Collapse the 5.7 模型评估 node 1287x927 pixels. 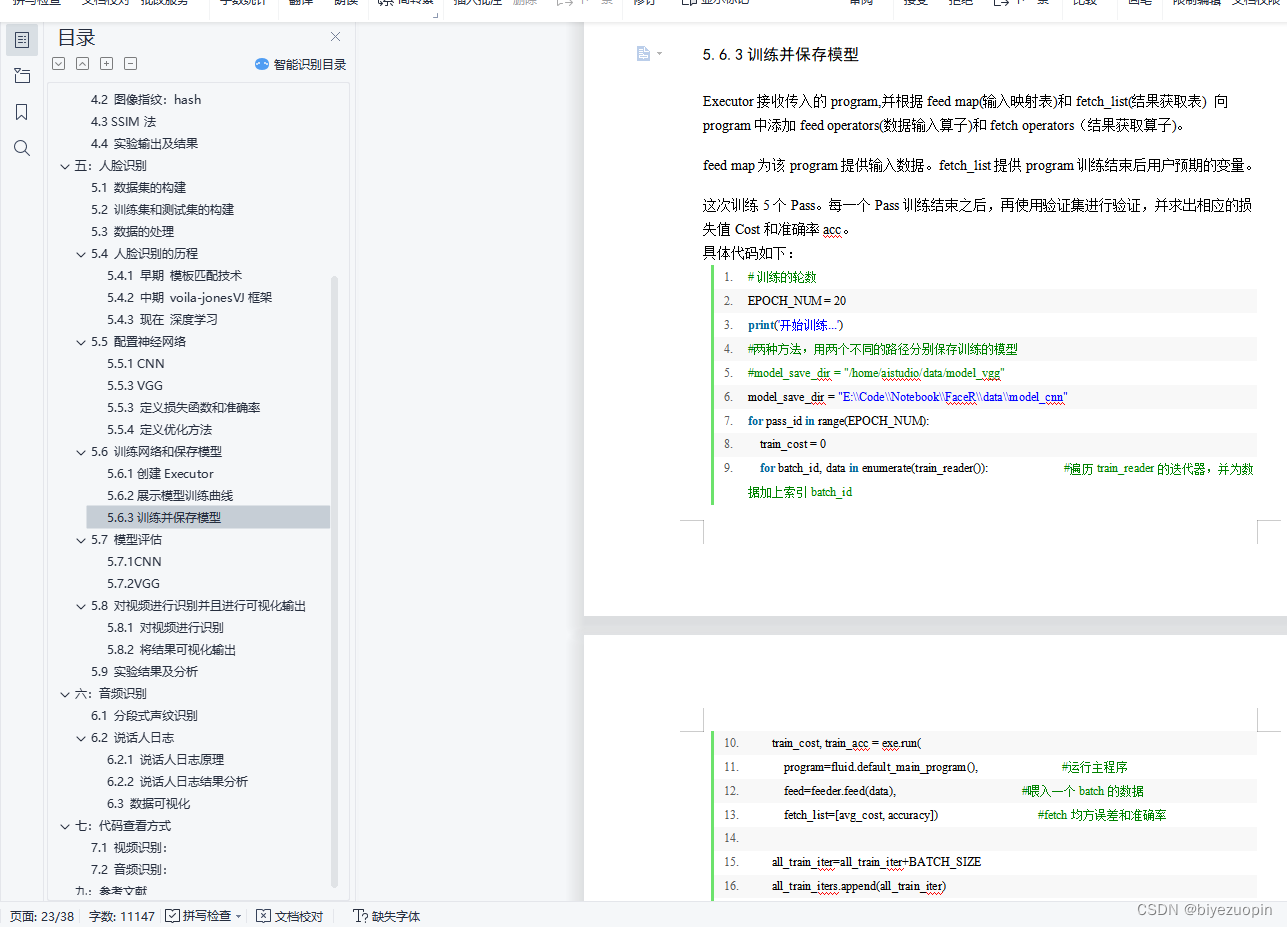pyautogui.click(x=81, y=540)
